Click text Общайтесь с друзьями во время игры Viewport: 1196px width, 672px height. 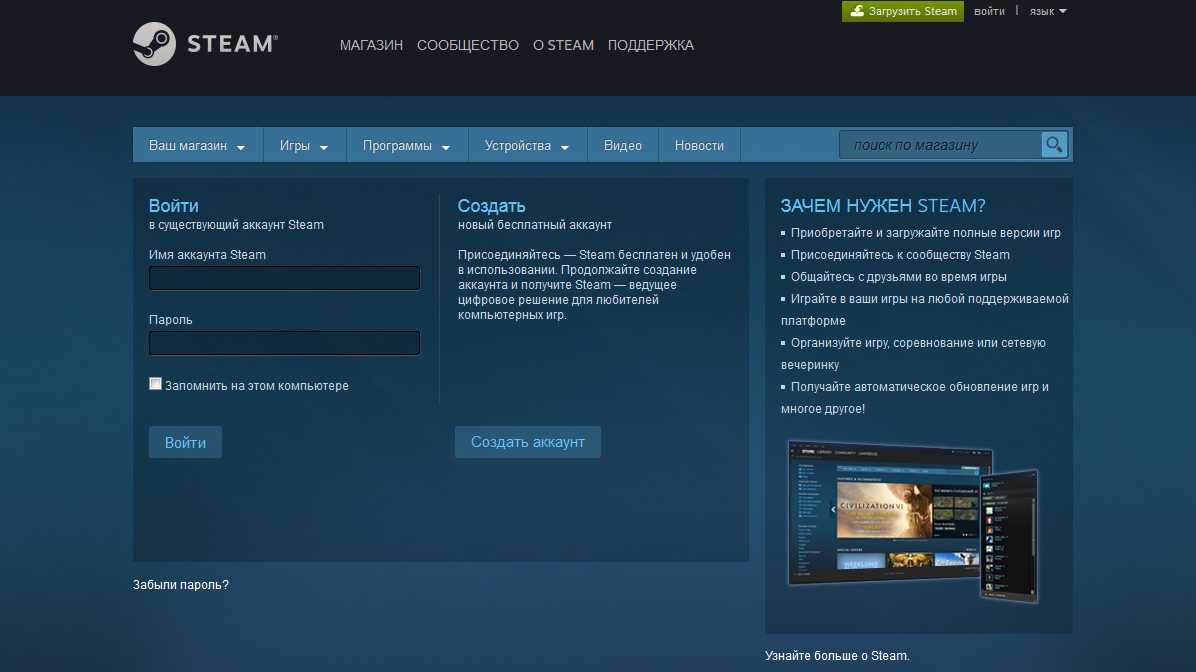pos(899,277)
